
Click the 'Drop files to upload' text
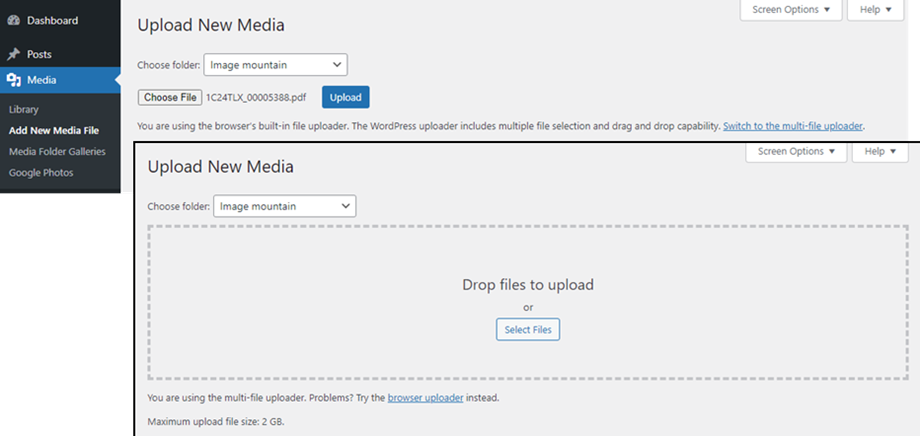point(527,285)
